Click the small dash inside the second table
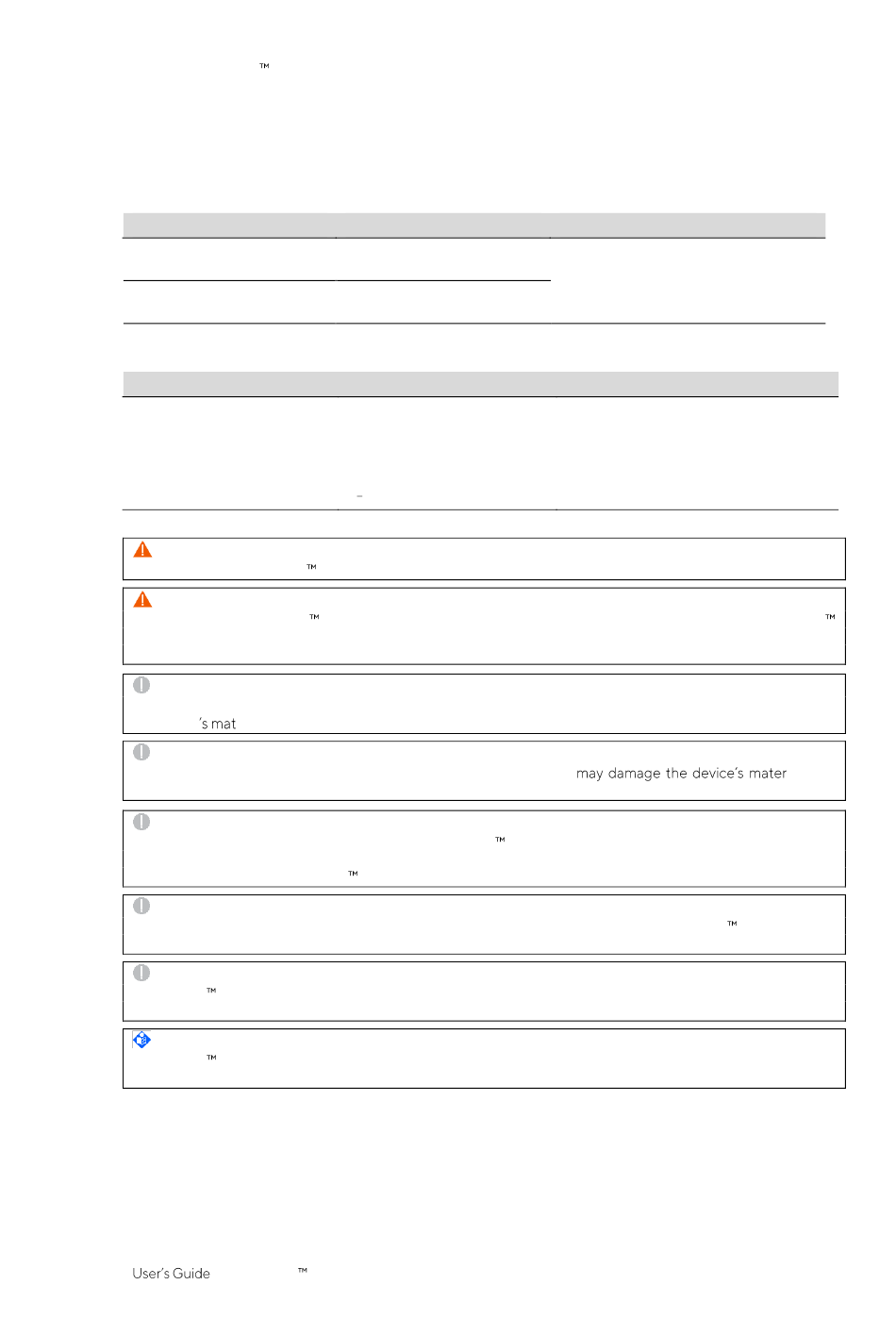 click(x=359, y=496)
